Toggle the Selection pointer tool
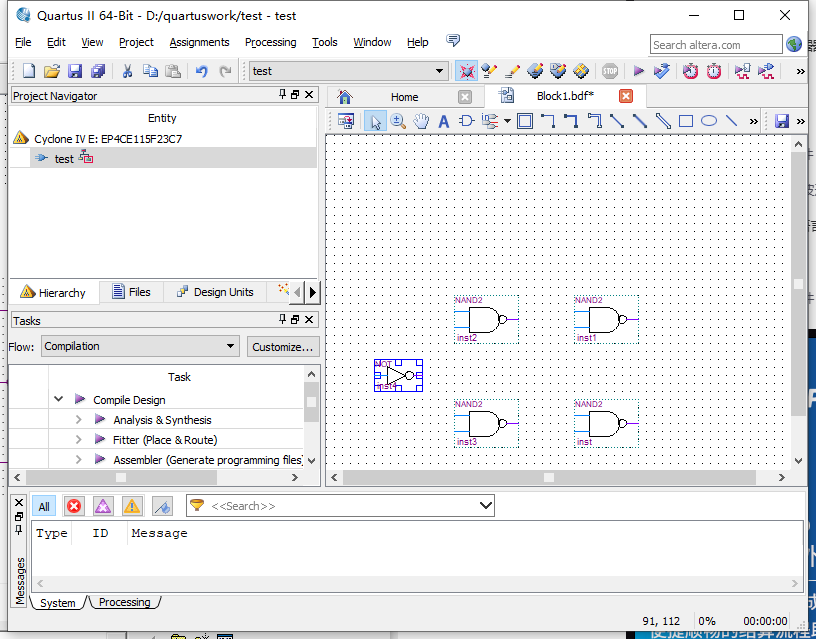The image size is (816, 639). pos(375,121)
